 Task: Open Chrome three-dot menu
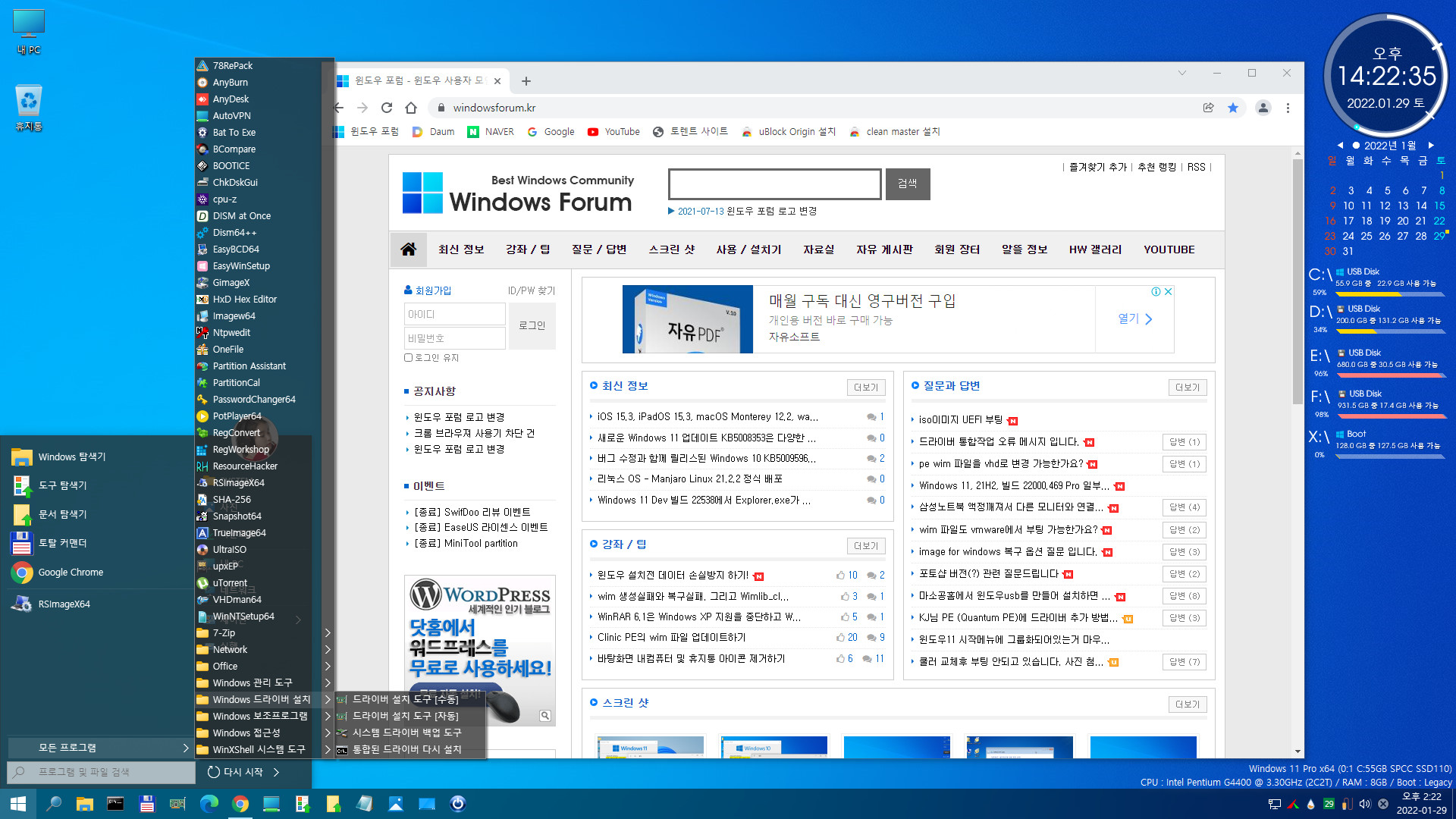1288,108
